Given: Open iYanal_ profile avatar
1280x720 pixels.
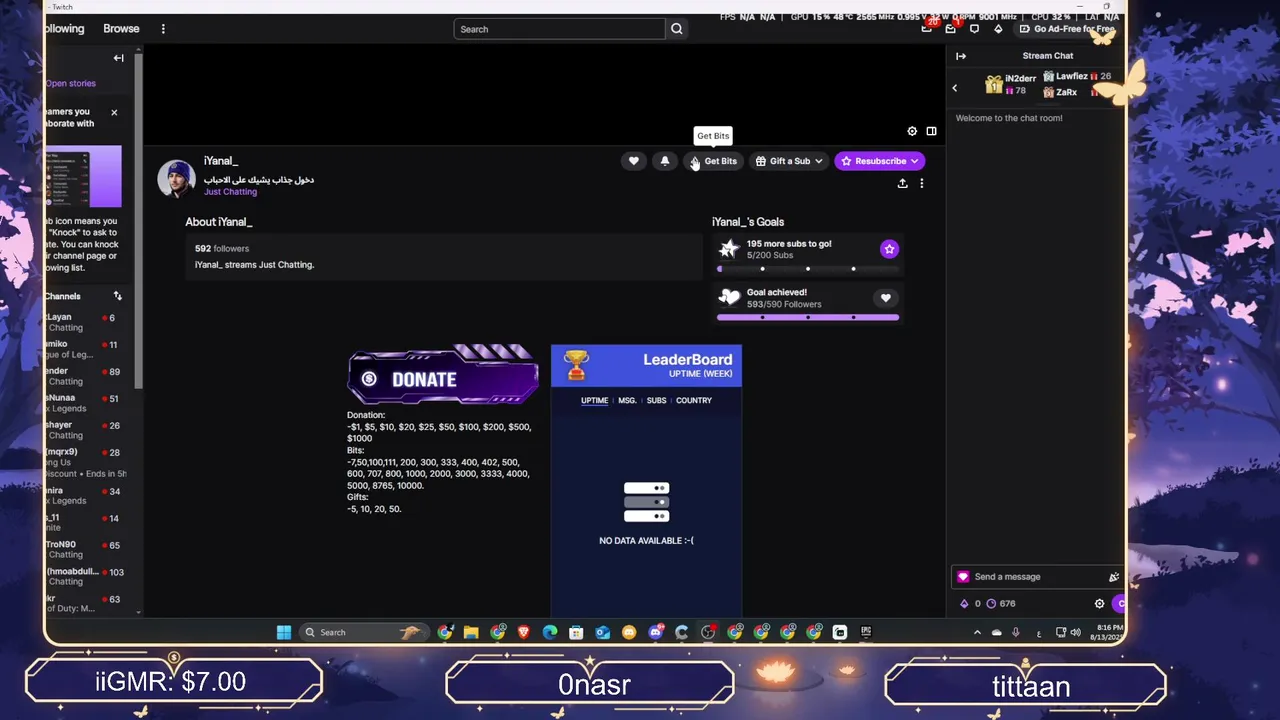Looking at the screenshot, I should click(x=176, y=179).
